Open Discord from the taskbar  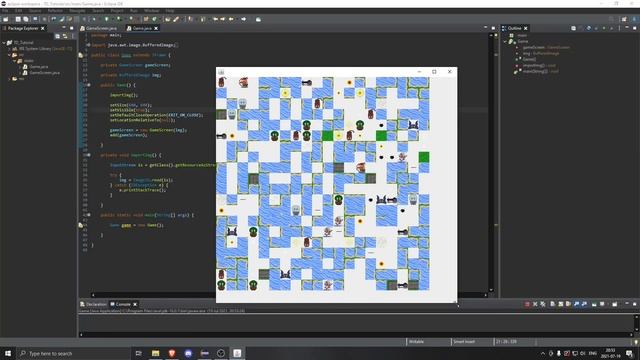point(188,353)
